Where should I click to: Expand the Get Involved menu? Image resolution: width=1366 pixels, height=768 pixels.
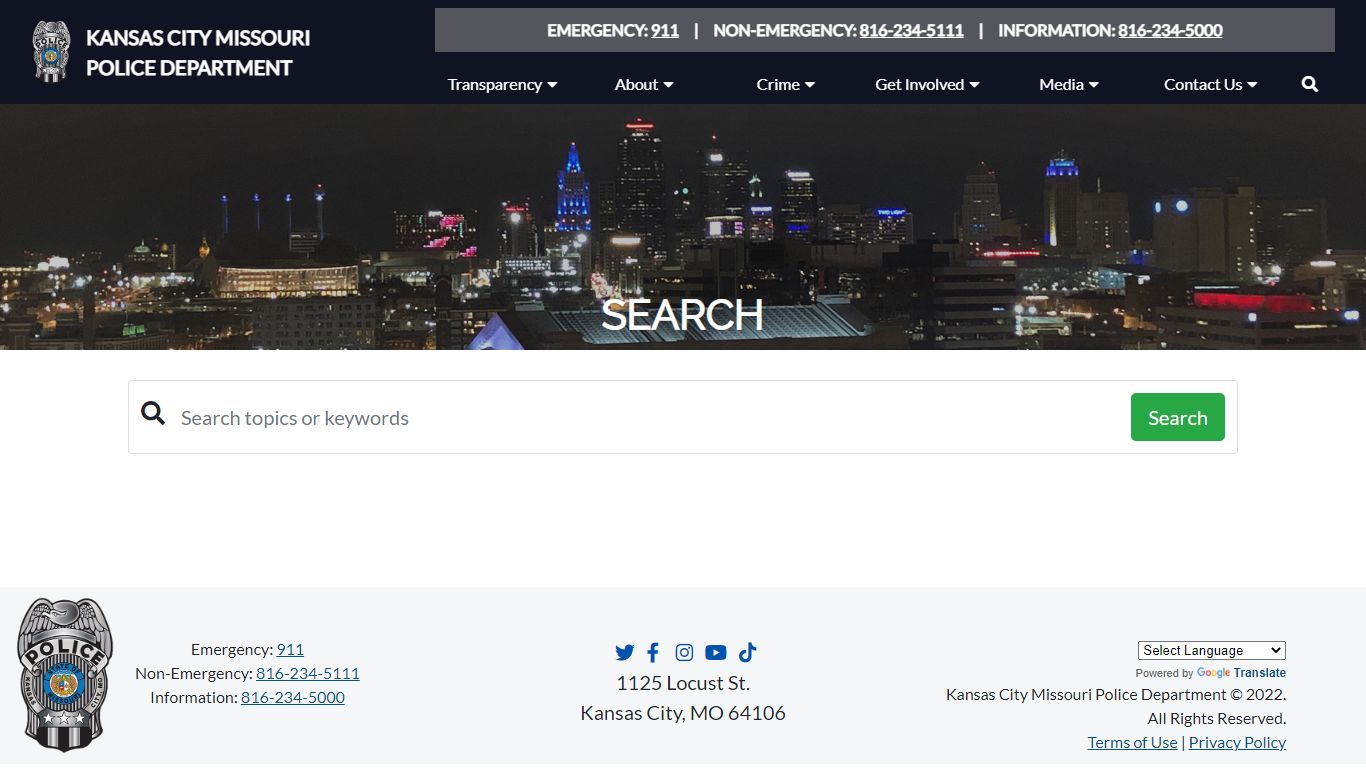point(927,85)
